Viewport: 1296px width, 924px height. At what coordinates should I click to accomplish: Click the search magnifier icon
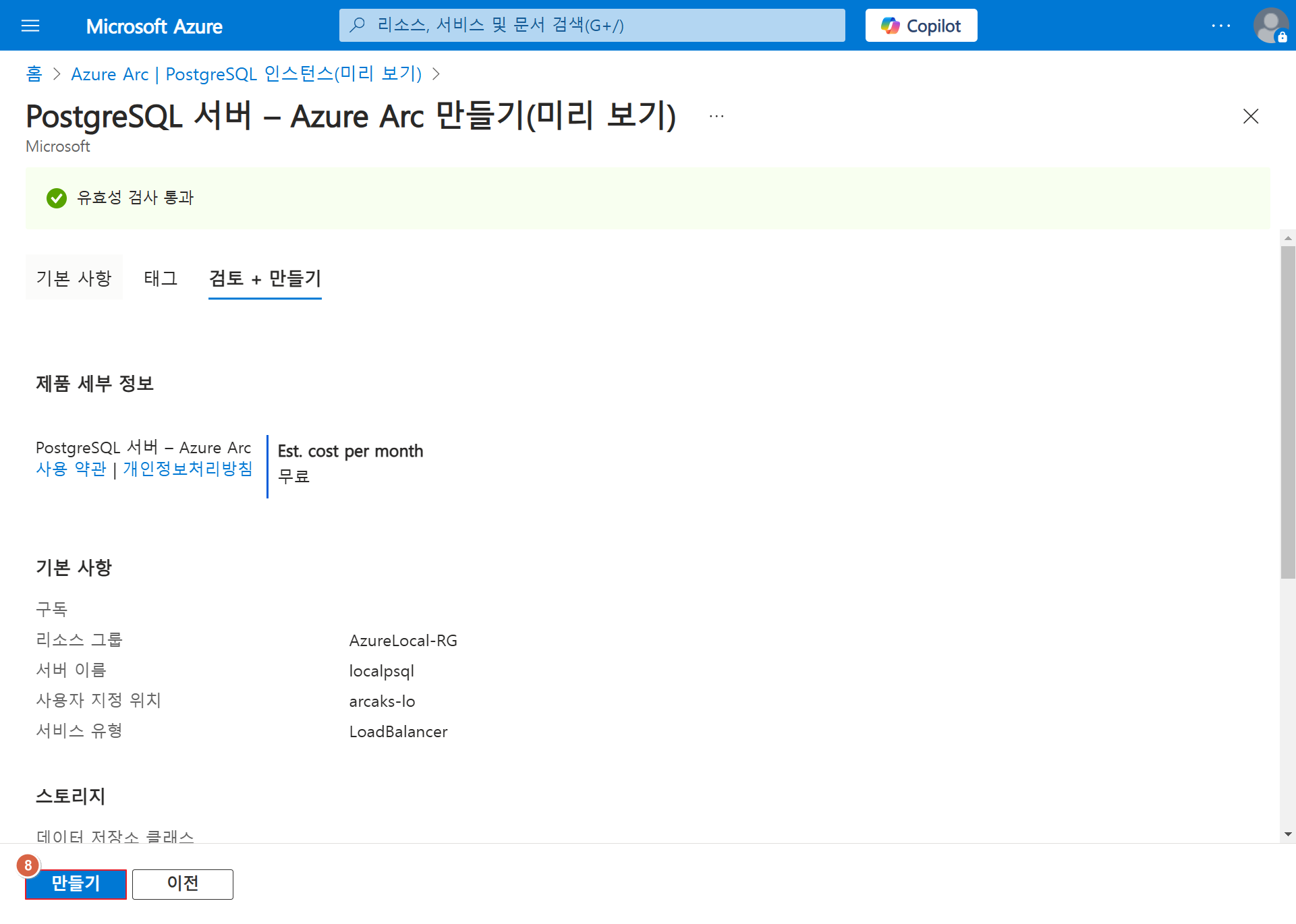click(x=358, y=26)
